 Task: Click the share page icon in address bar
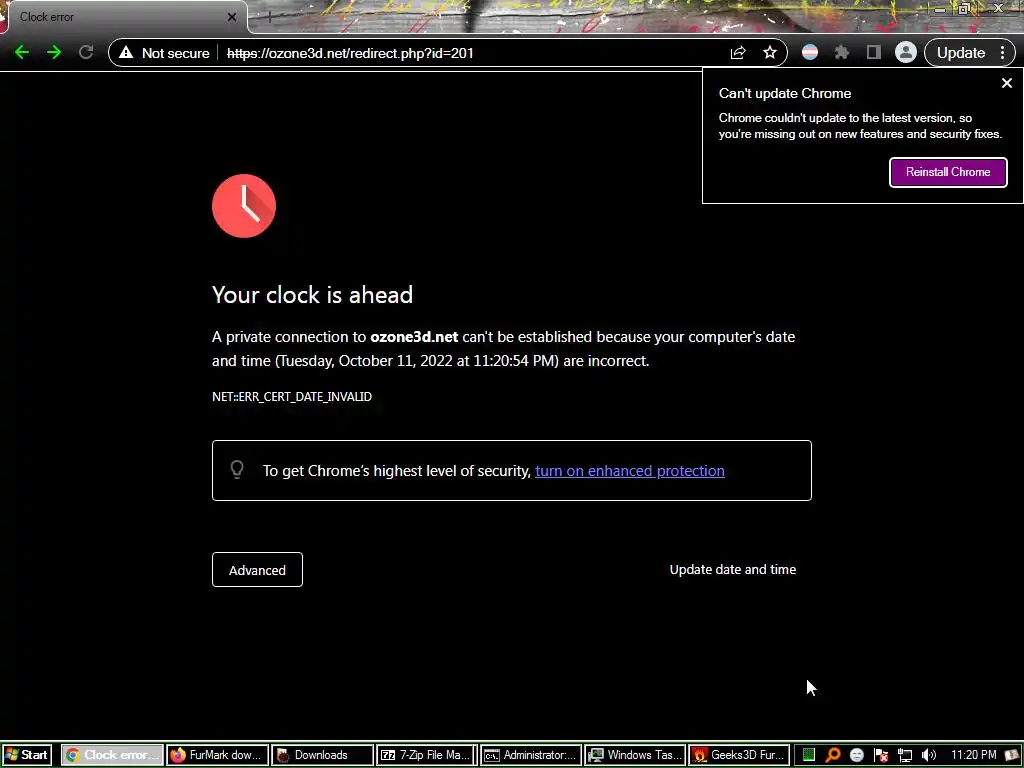pyautogui.click(x=738, y=53)
